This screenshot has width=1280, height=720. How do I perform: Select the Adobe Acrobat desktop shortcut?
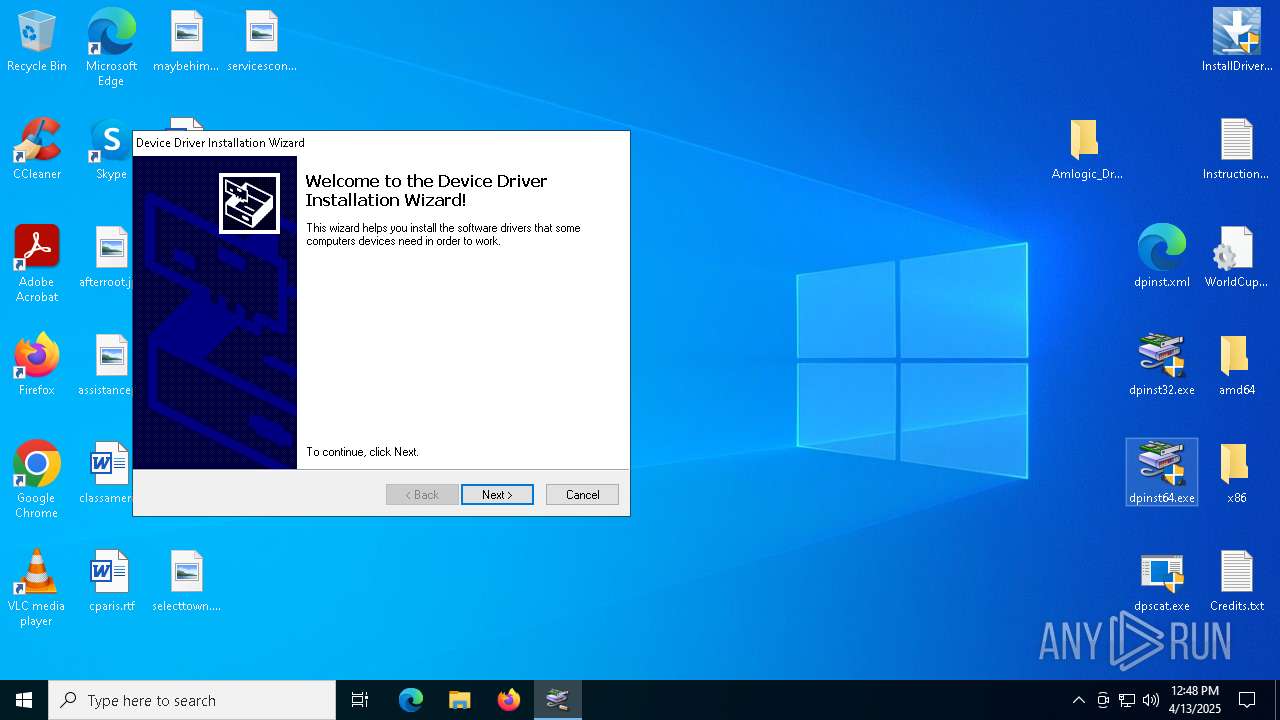click(x=37, y=264)
